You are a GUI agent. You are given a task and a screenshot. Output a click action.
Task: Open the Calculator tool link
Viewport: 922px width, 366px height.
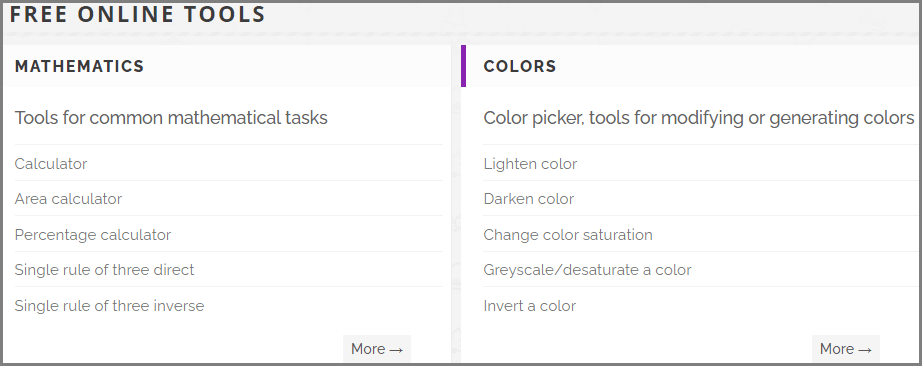[51, 164]
